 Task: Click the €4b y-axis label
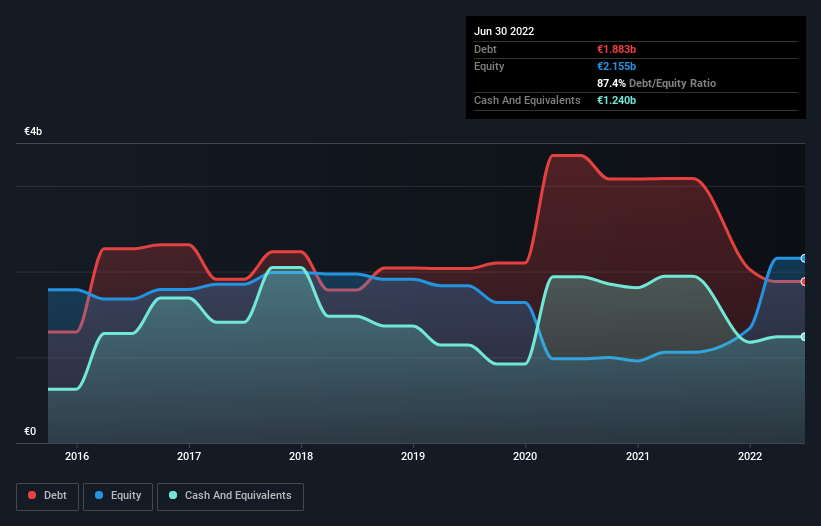tap(33, 131)
